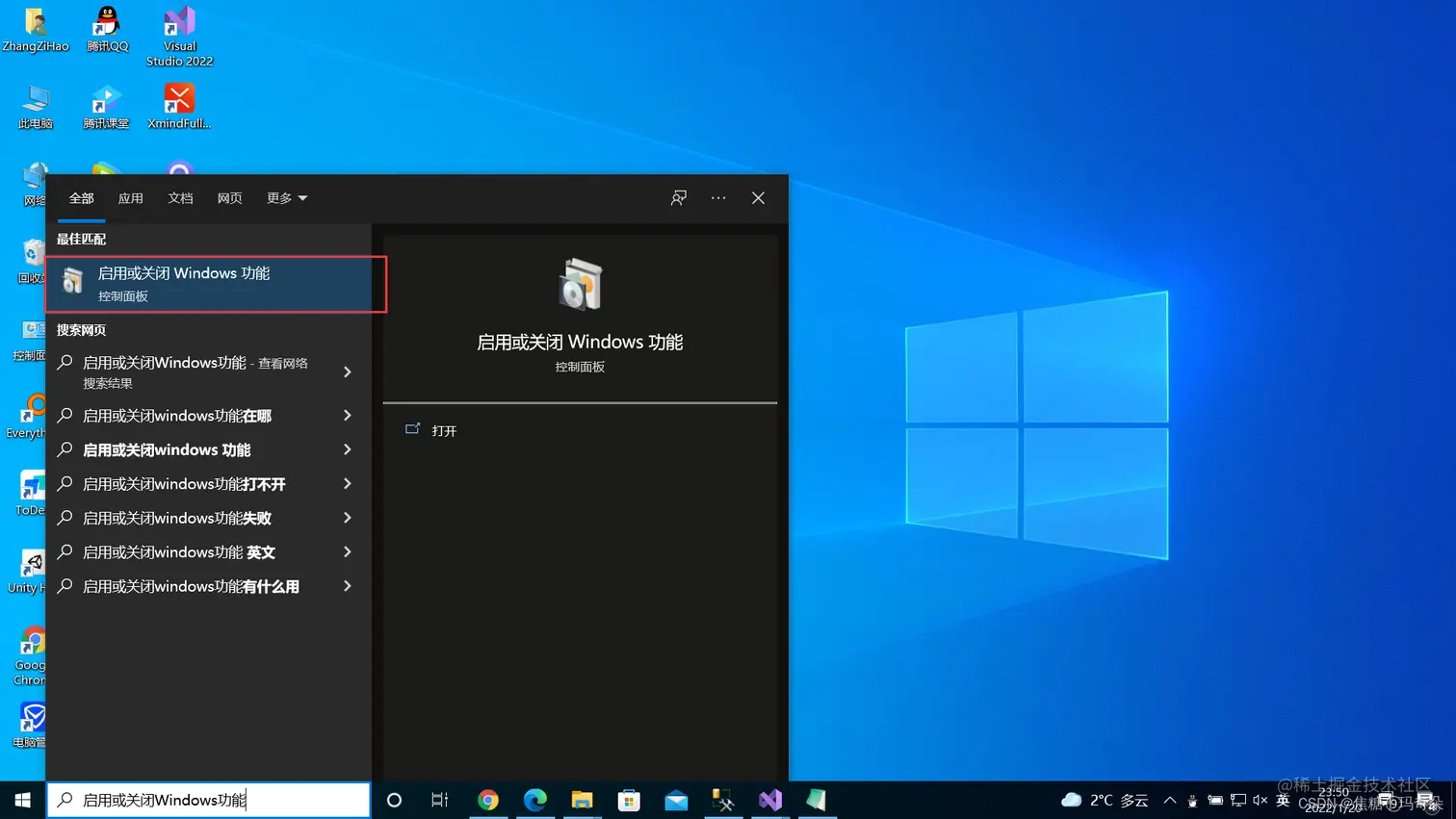Click large control panel icon in preview

580,284
